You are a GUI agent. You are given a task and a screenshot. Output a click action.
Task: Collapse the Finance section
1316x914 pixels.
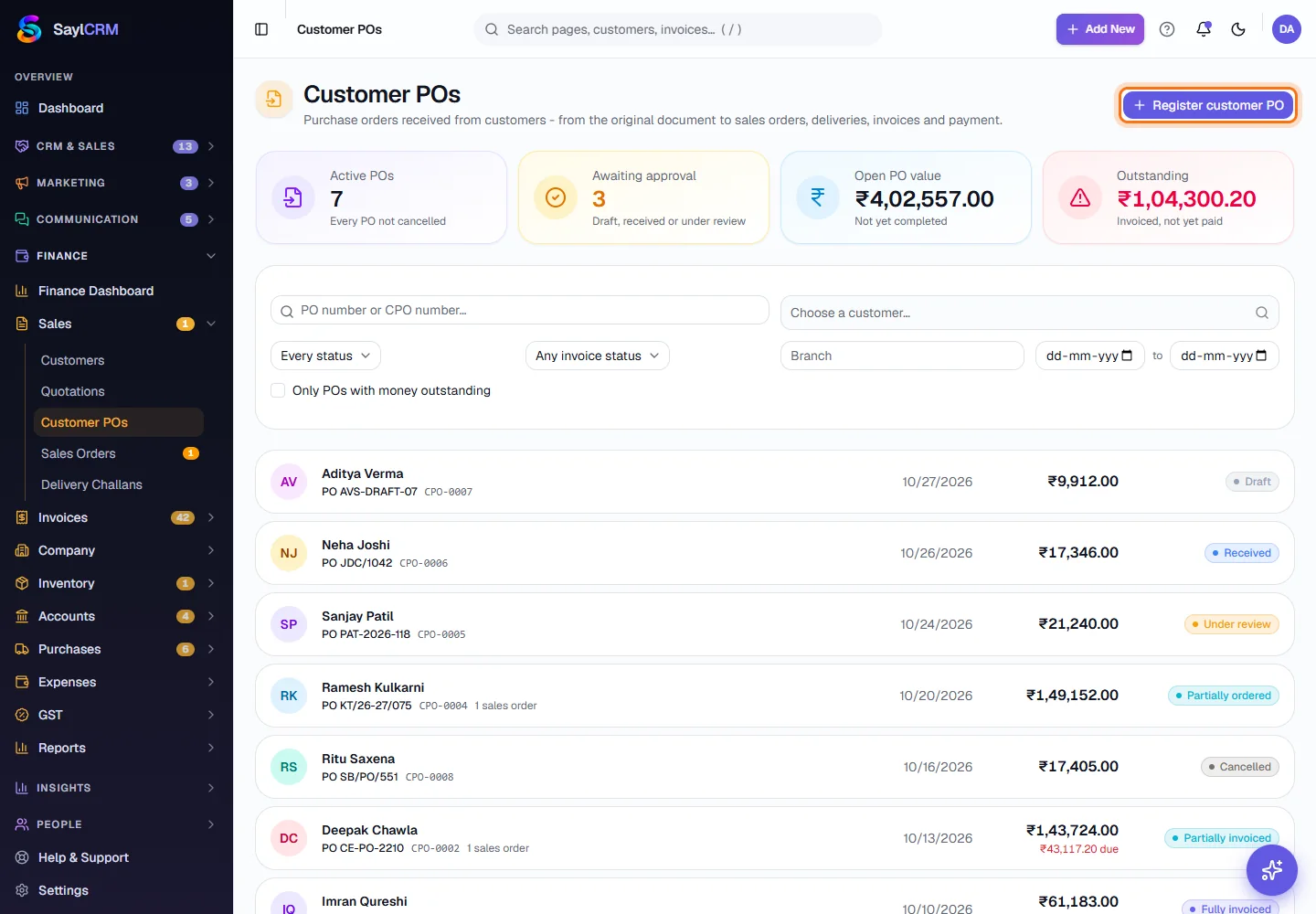[x=116, y=256]
